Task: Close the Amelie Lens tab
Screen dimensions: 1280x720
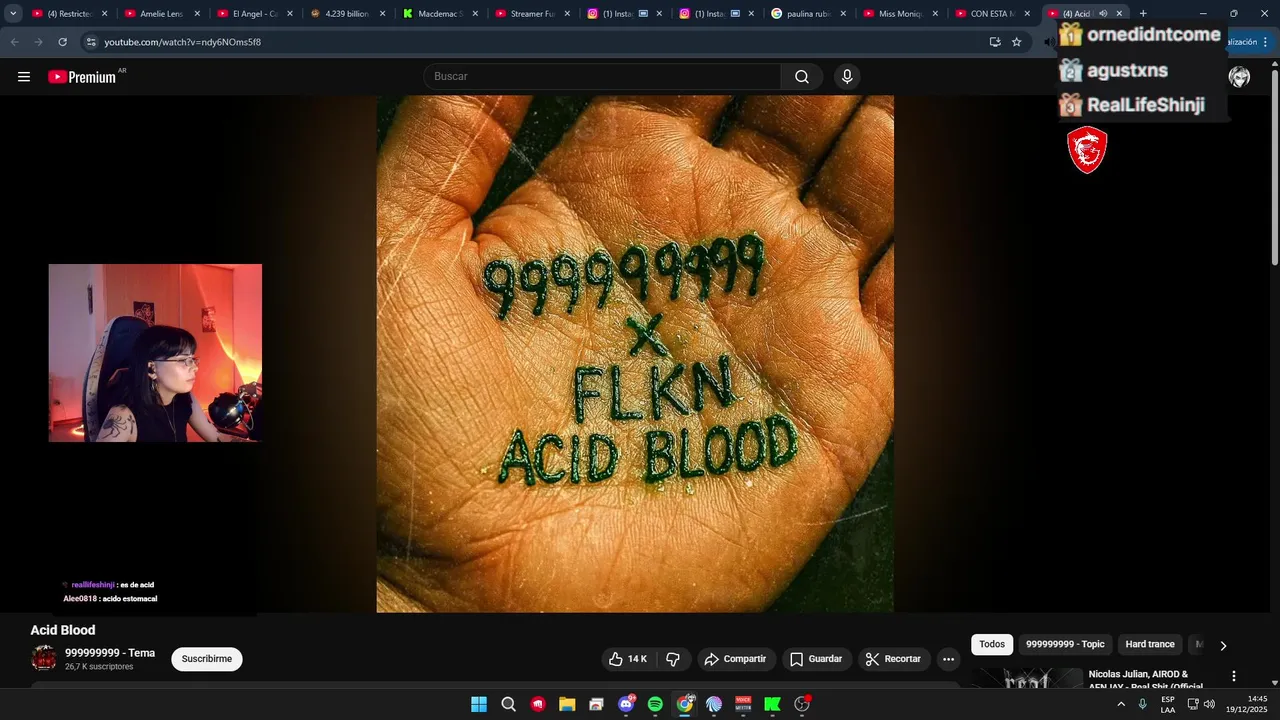Action: (197, 14)
